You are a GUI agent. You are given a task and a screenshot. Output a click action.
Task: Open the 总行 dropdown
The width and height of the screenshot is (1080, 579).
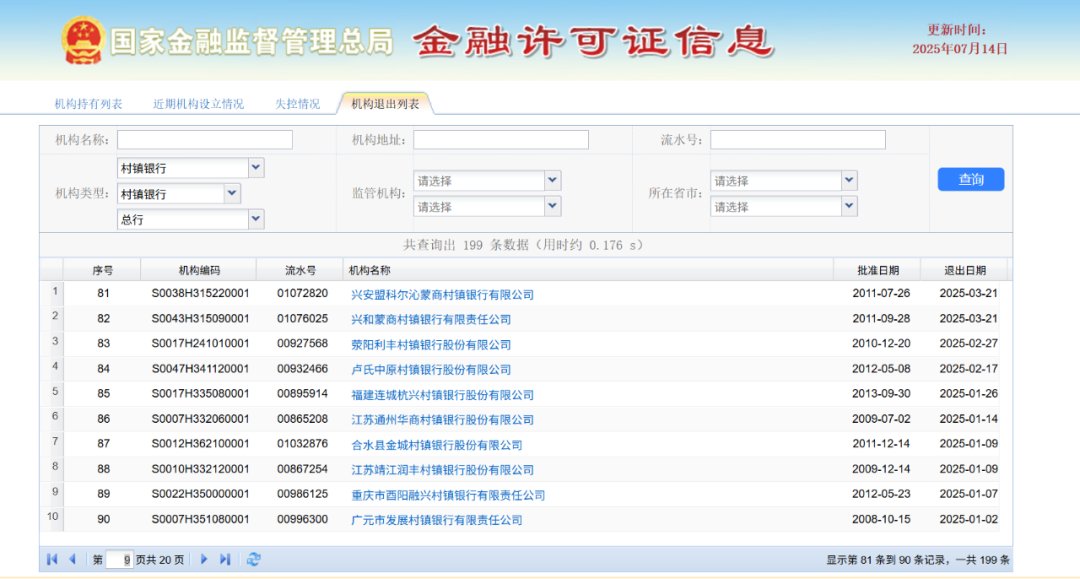256,219
